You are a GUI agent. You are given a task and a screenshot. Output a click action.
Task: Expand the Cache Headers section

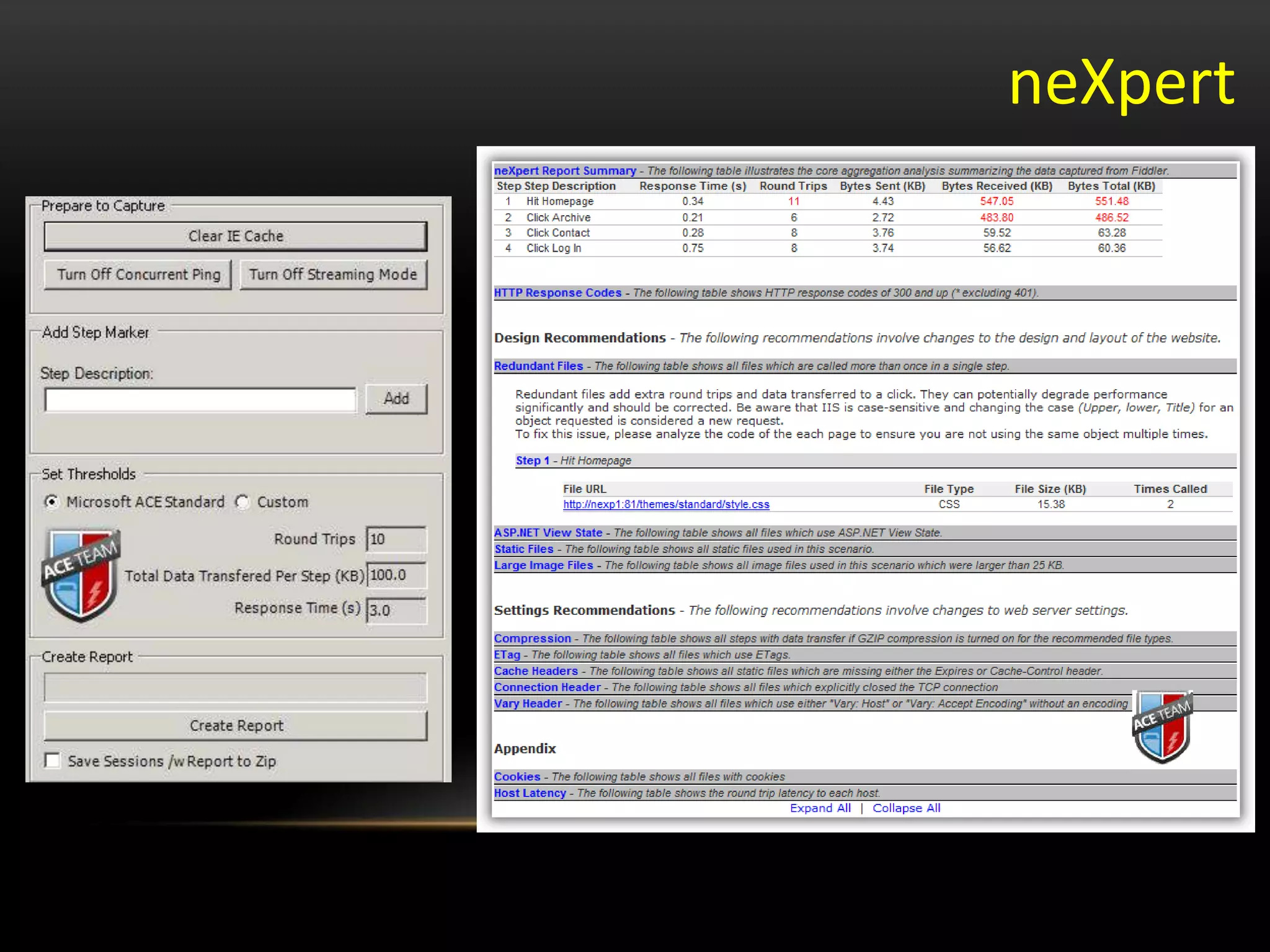click(536, 671)
